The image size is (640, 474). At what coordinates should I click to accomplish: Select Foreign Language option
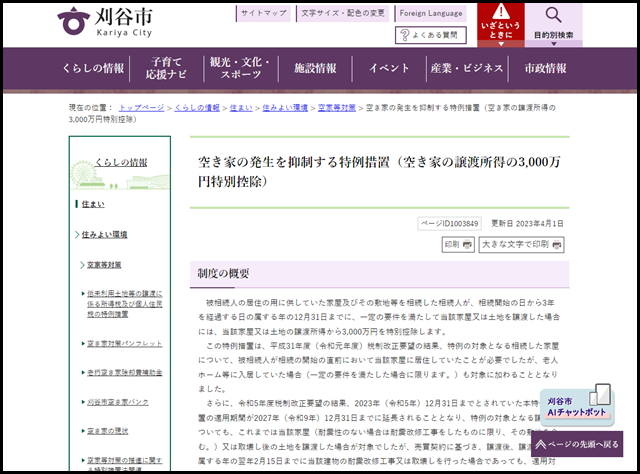[432, 13]
